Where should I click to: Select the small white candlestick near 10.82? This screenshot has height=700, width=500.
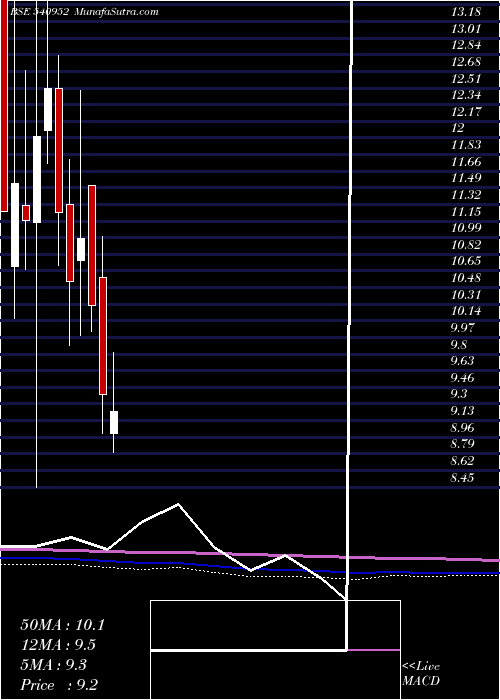[x=81, y=250]
